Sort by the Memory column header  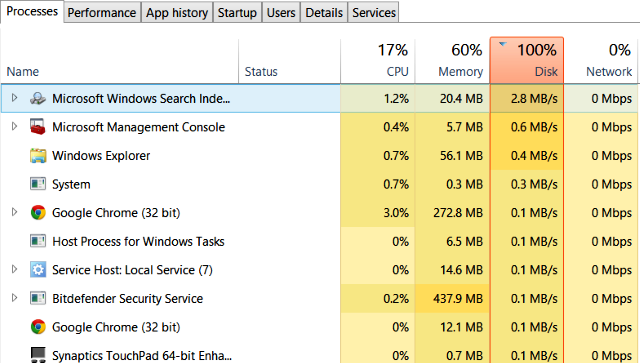pos(452,61)
